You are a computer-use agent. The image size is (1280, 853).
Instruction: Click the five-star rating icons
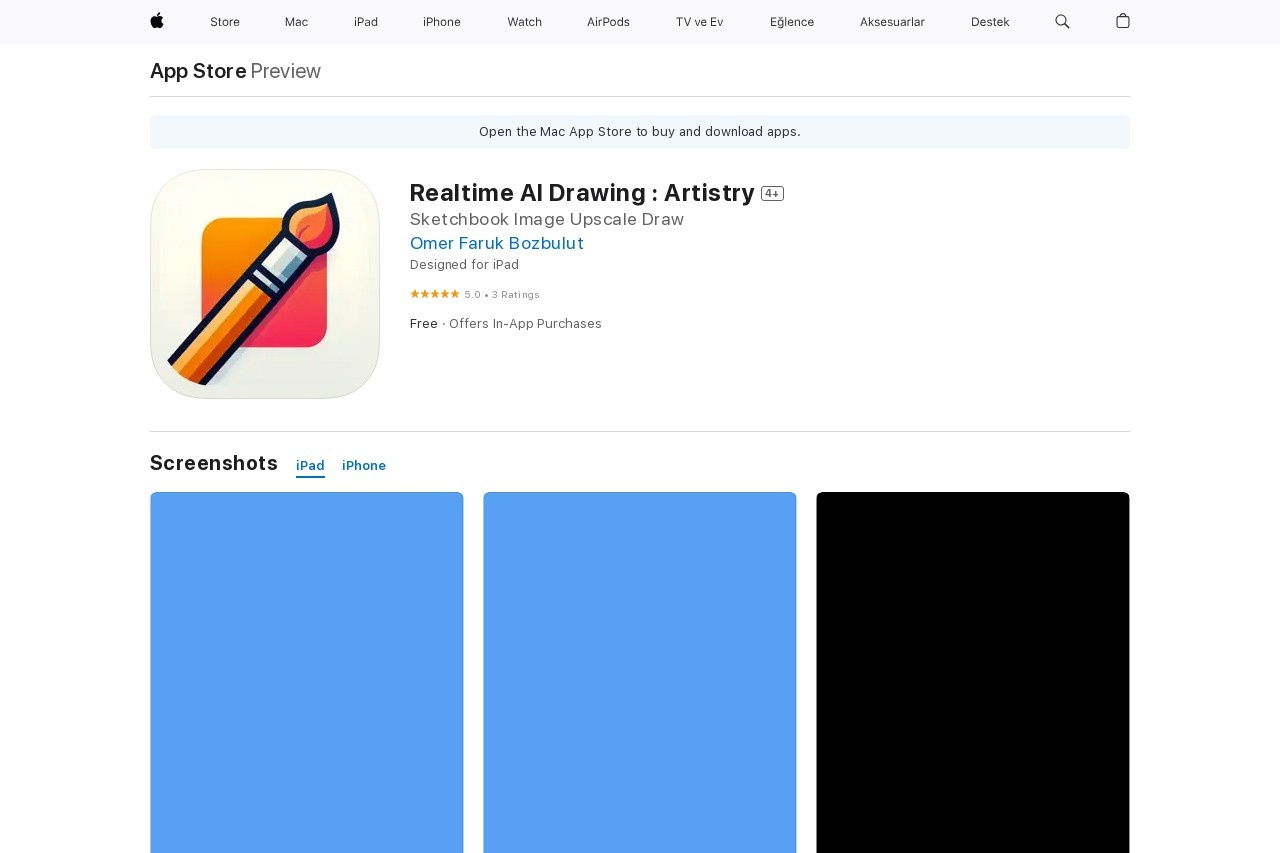(435, 294)
